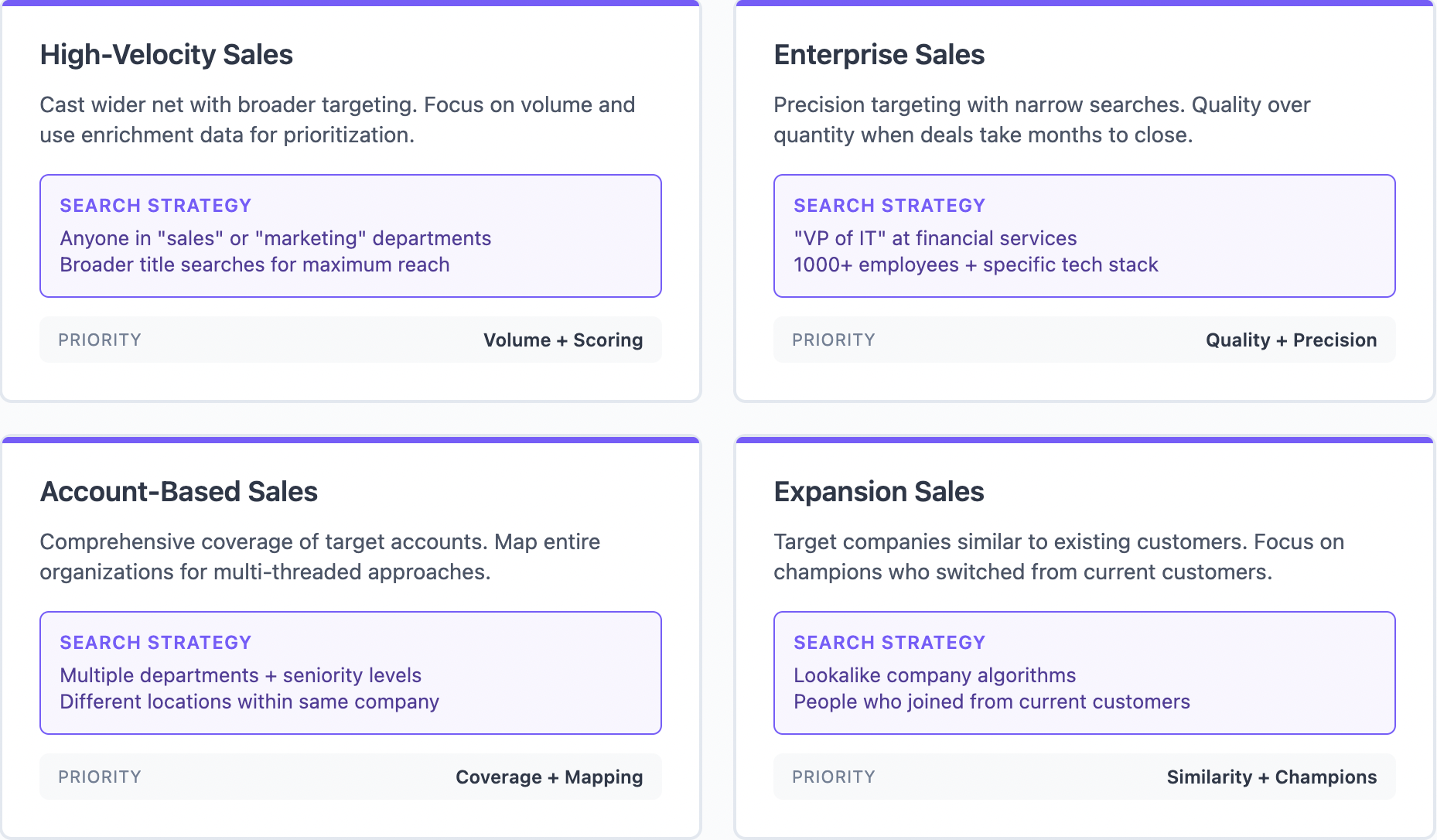Select the Enterprise Sales heading
1437x840 pixels.
pos(879,55)
